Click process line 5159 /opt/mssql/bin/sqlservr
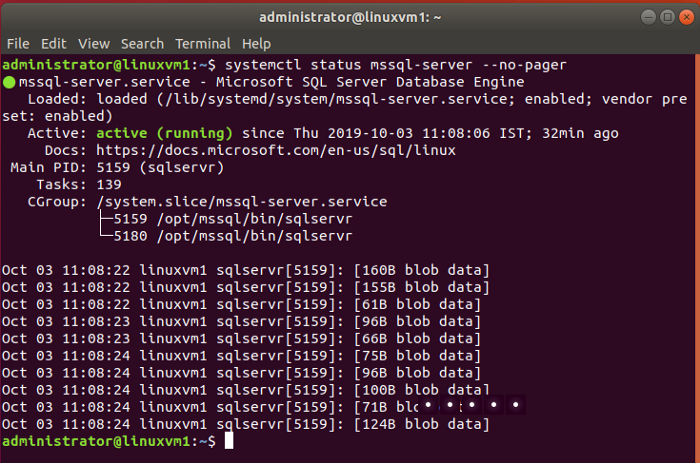The image size is (700, 463). (x=233, y=219)
